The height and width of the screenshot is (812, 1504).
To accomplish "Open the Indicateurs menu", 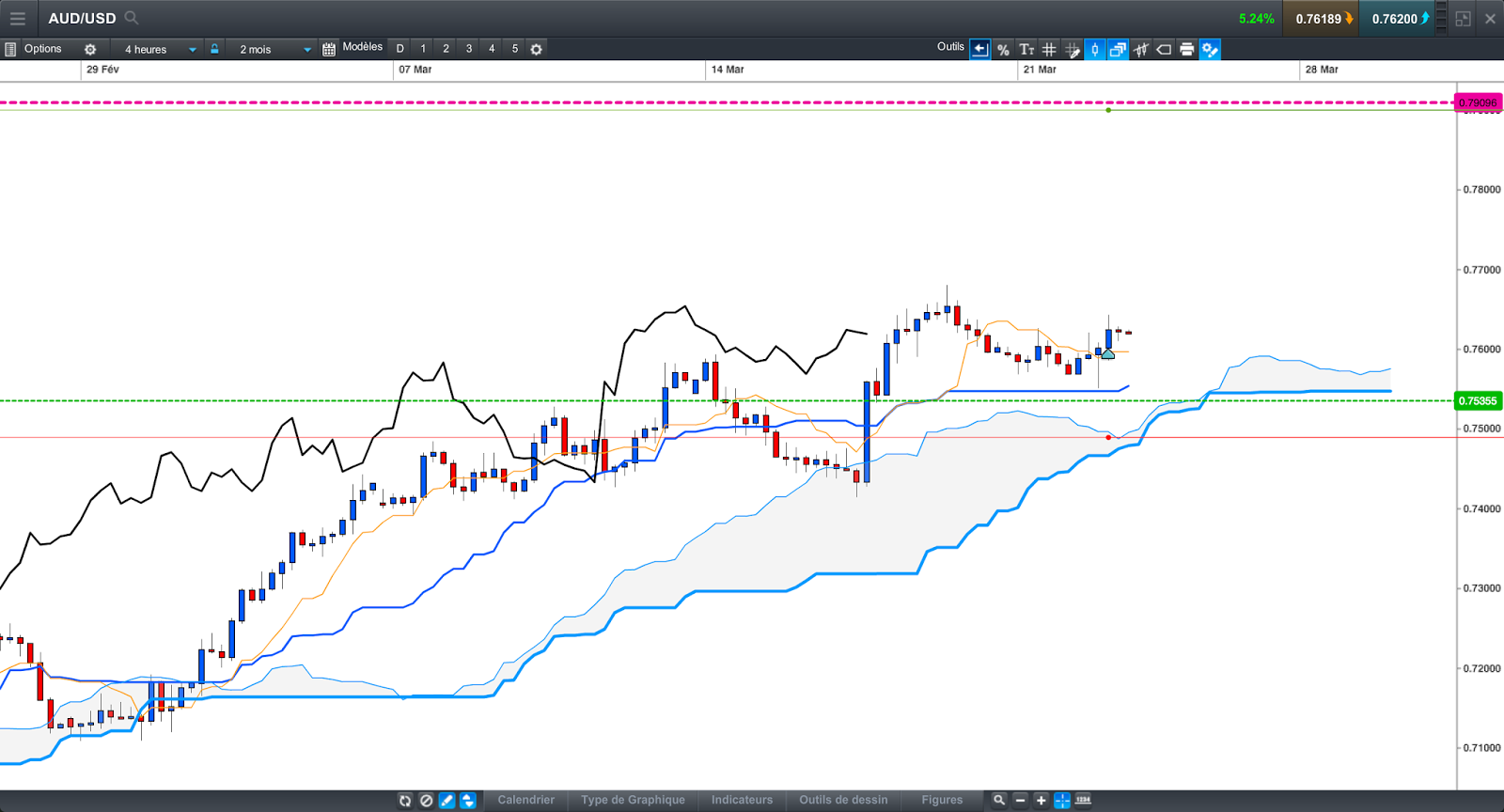I will pyautogui.click(x=742, y=800).
